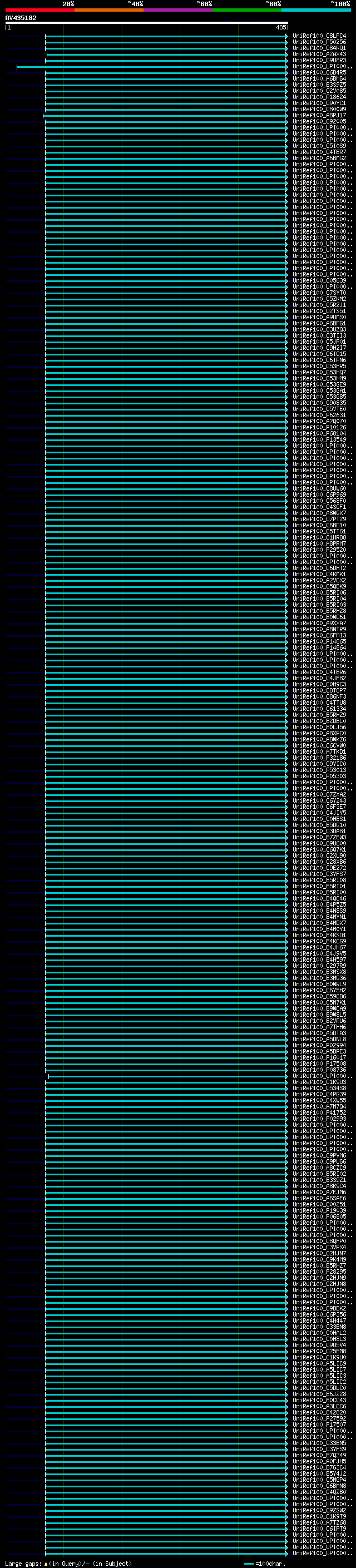Viewport: 356px width, 1568px height.
Task: Select the UniRef100_Q4TBR7 label
Action: click(319, 152)
